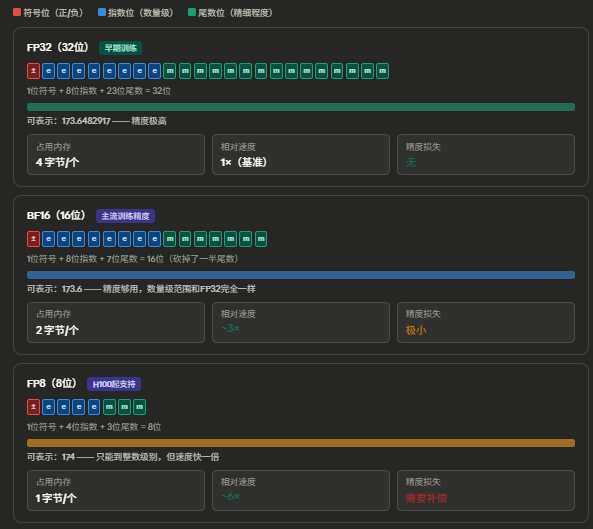Click the FP8 相对速度 ~6× card
This screenshot has height=529, width=593.
301,490
